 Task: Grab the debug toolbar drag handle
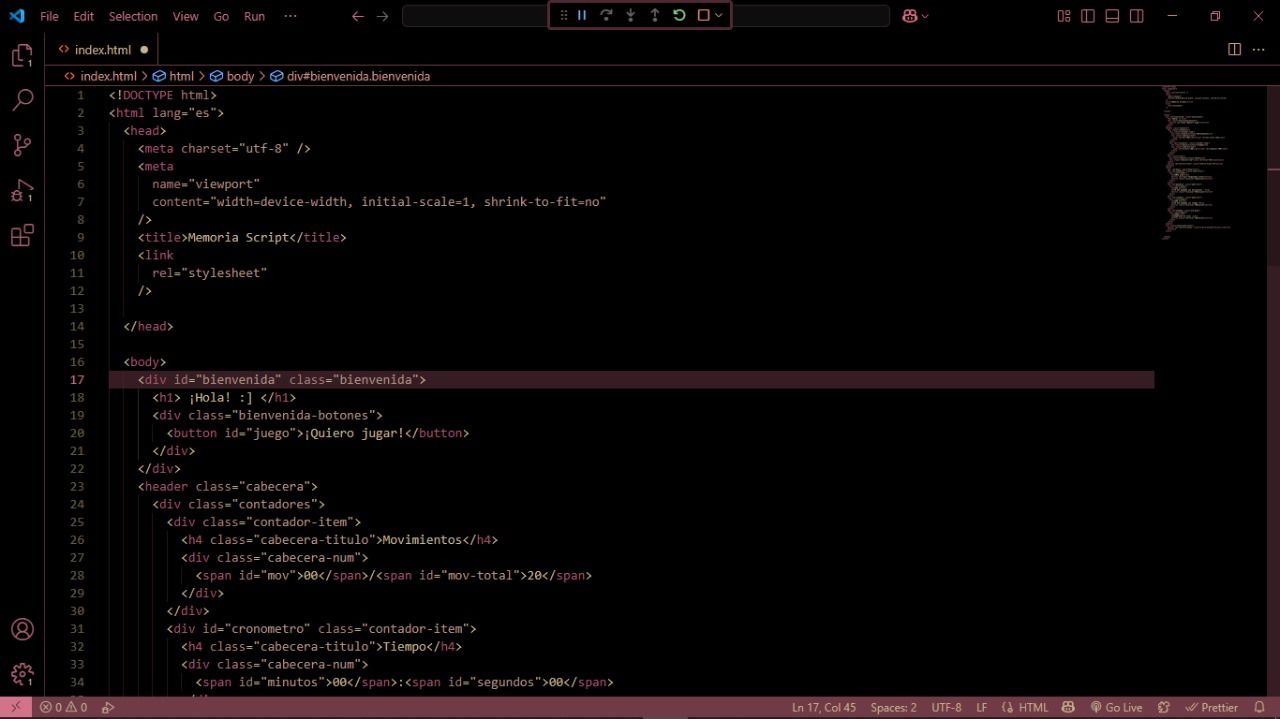click(x=563, y=15)
